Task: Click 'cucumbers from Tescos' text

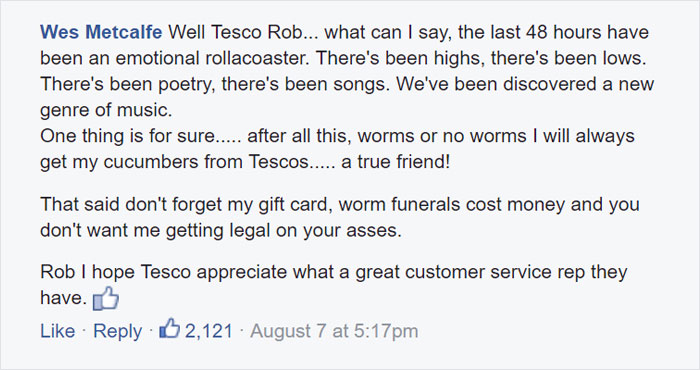Action: point(206,162)
